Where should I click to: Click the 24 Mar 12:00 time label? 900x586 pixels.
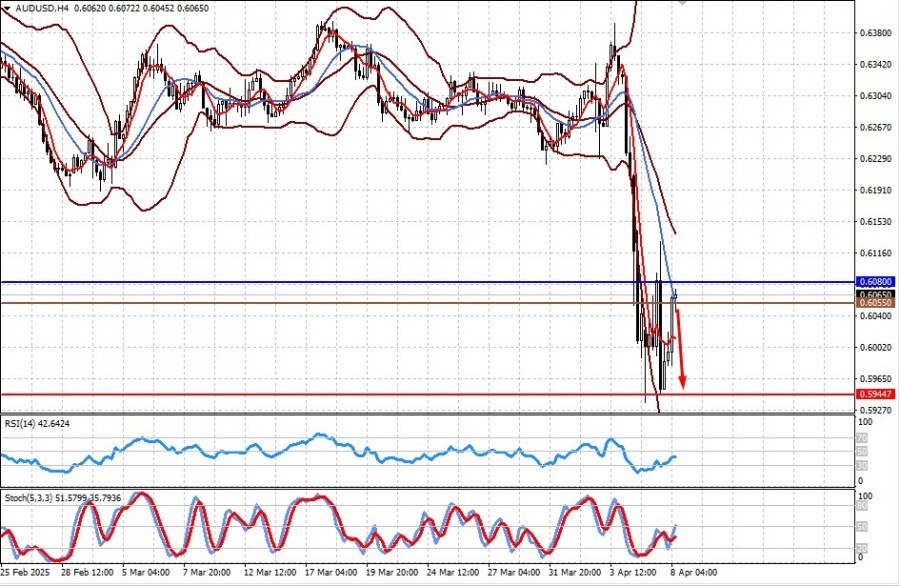point(453,573)
